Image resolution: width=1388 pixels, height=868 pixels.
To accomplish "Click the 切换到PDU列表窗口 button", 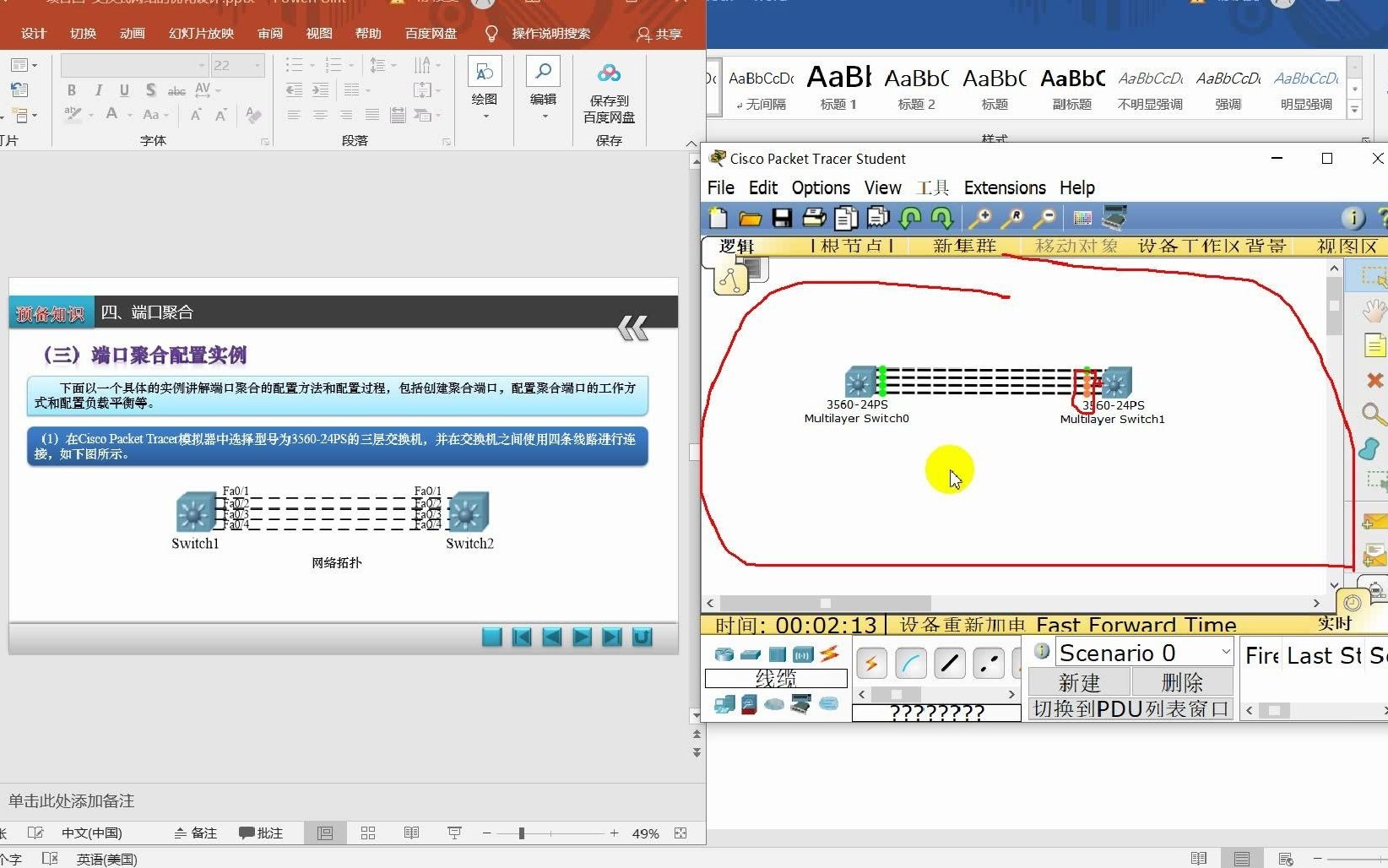I will tap(1130, 708).
